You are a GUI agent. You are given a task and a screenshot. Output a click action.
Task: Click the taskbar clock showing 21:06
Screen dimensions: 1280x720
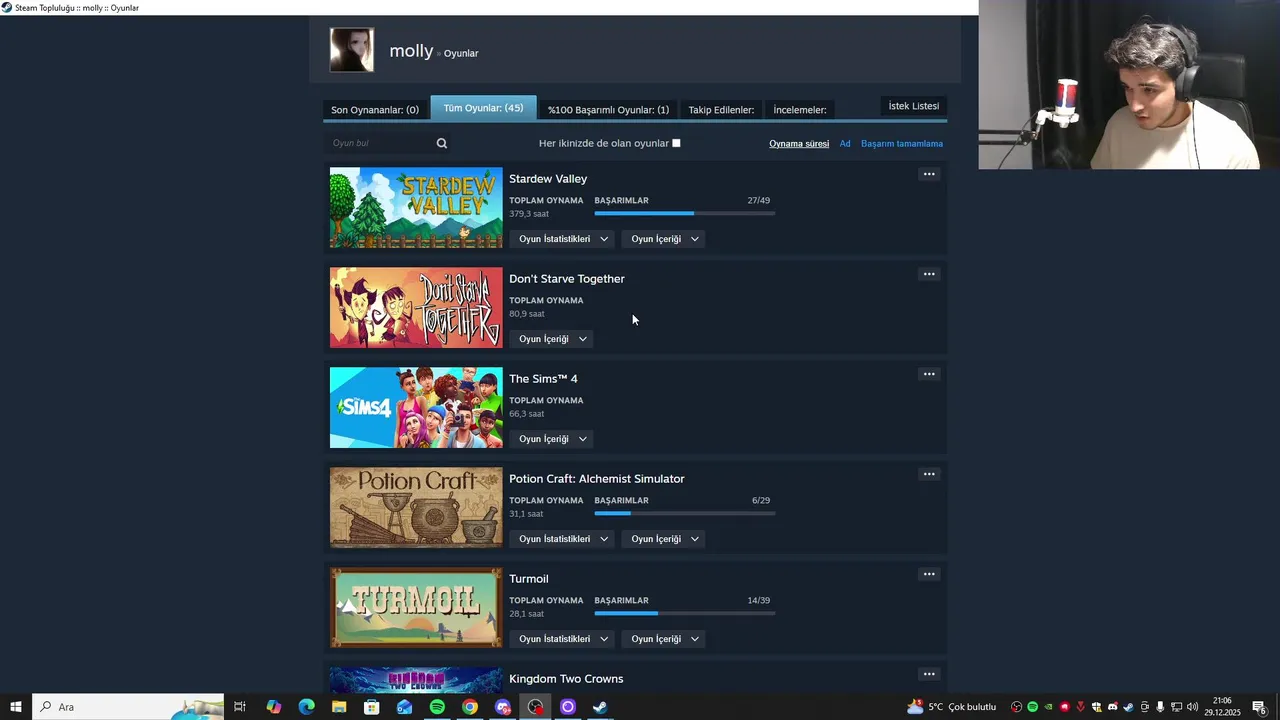[1222, 707]
